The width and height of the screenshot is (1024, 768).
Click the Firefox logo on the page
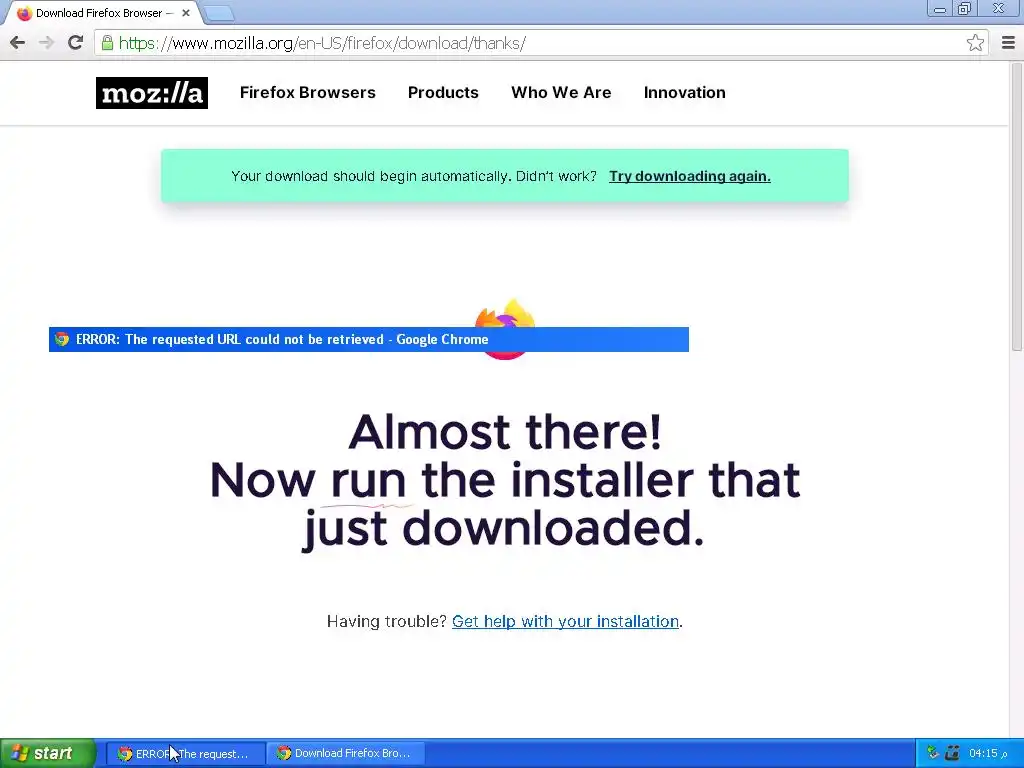(x=505, y=328)
